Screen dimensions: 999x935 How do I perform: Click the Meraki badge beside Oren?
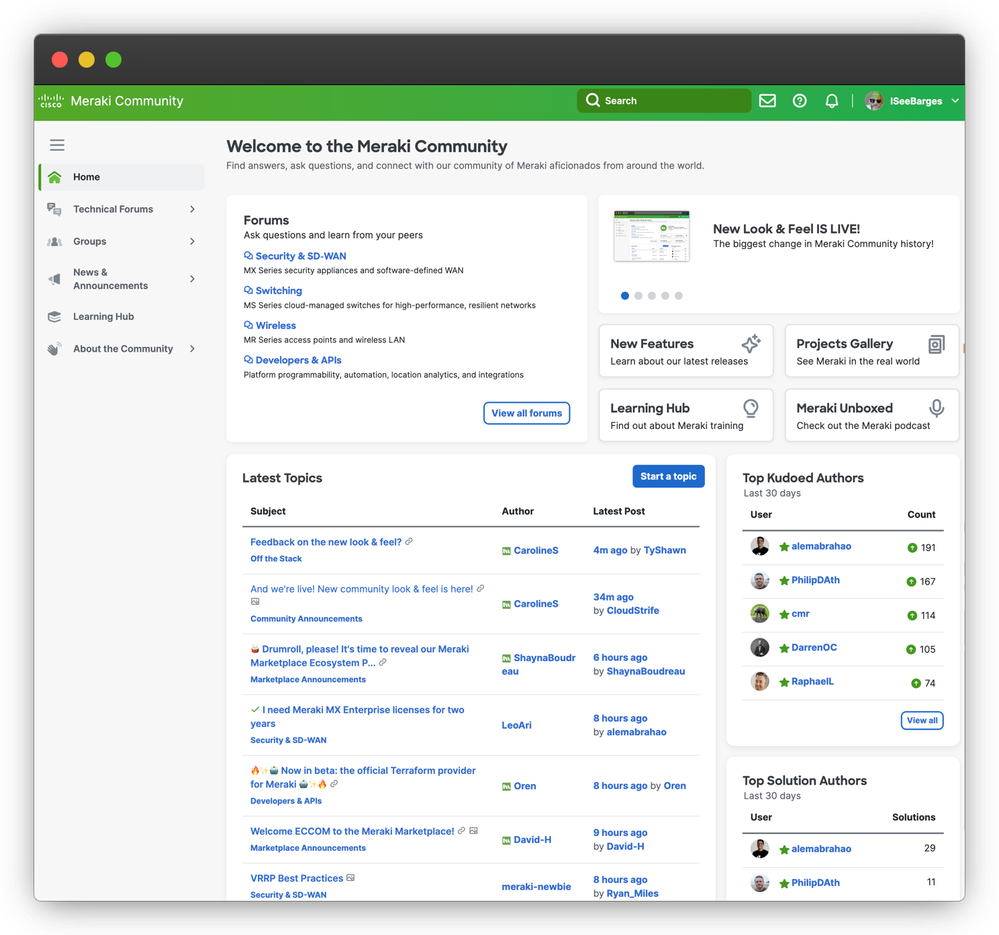tap(506, 787)
